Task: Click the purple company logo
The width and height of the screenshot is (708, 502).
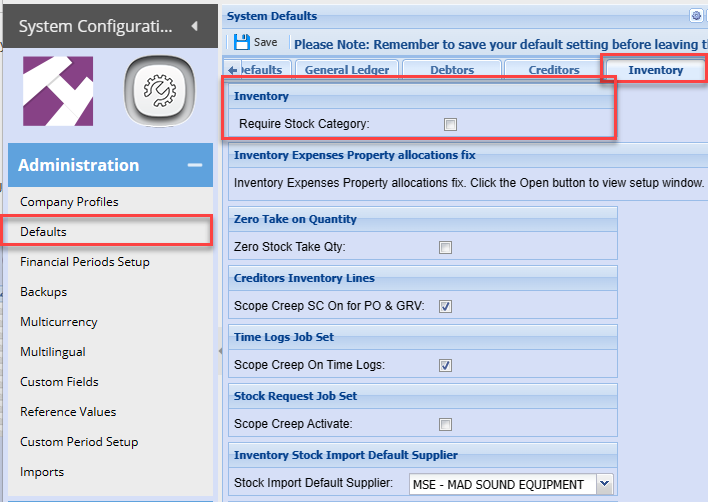Action: 58,91
